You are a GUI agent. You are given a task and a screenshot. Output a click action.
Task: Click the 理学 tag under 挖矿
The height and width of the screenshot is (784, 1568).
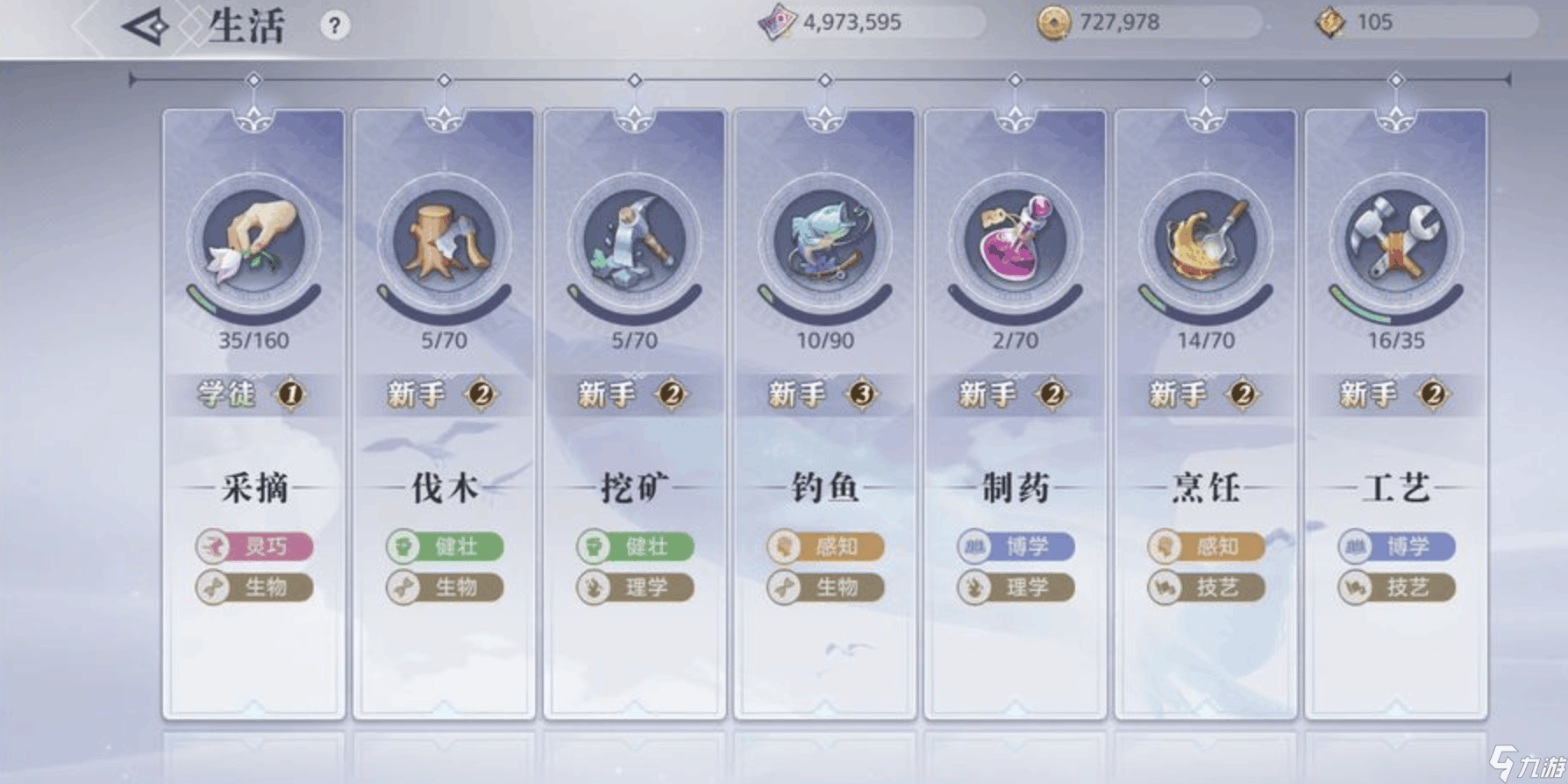[x=635, y=588]
